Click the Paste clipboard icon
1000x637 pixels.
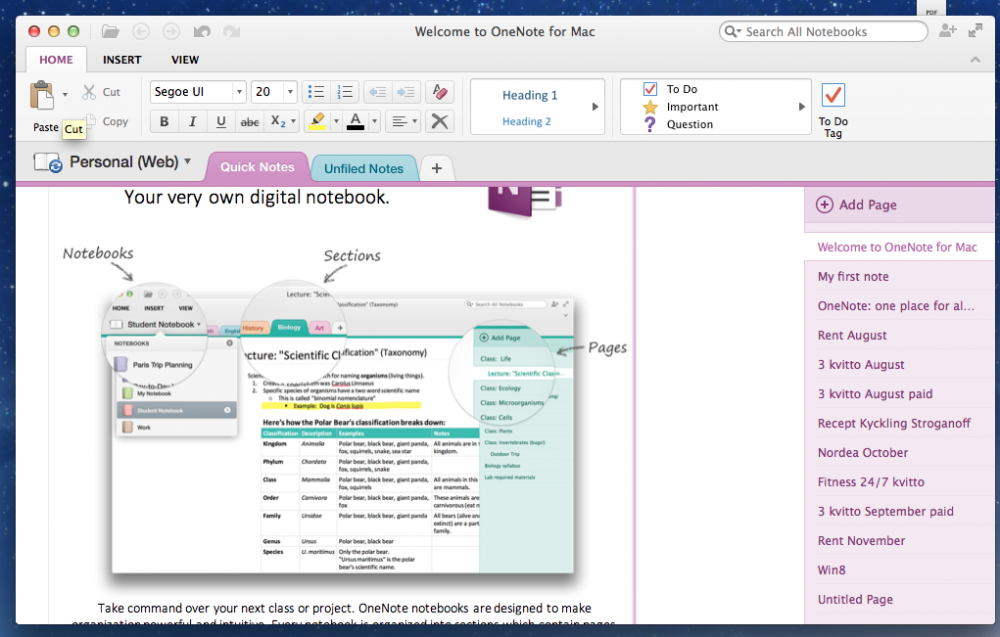click(42, 96)
